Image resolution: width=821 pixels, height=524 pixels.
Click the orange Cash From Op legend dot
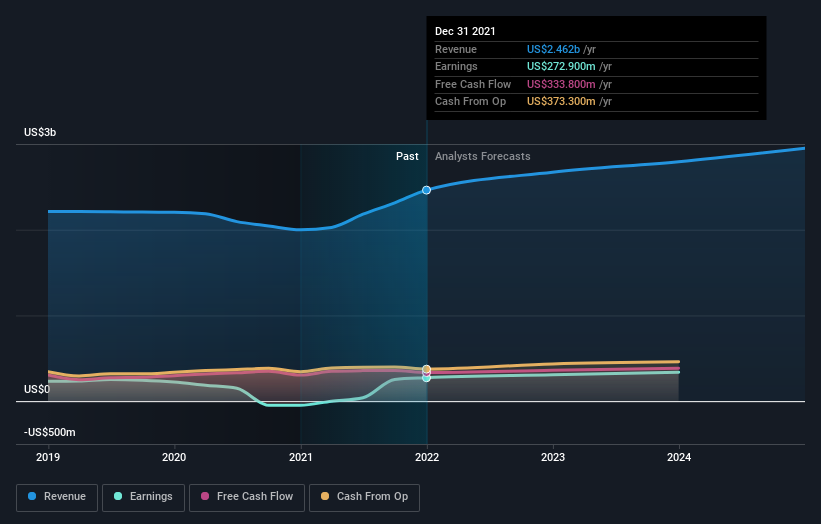(x=325, y=496)
